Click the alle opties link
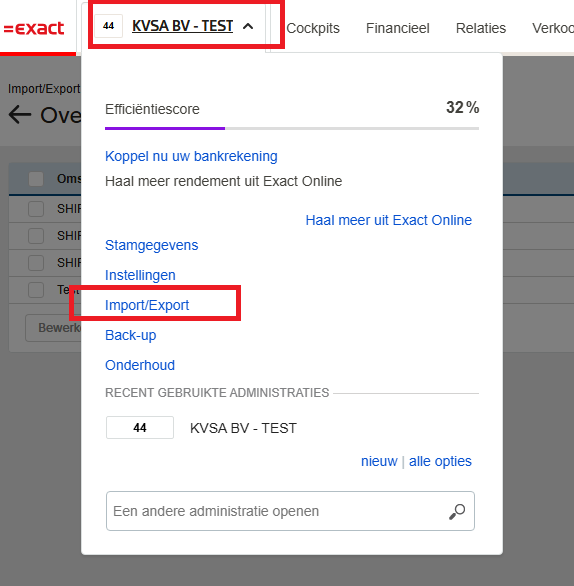 [440, 461]
